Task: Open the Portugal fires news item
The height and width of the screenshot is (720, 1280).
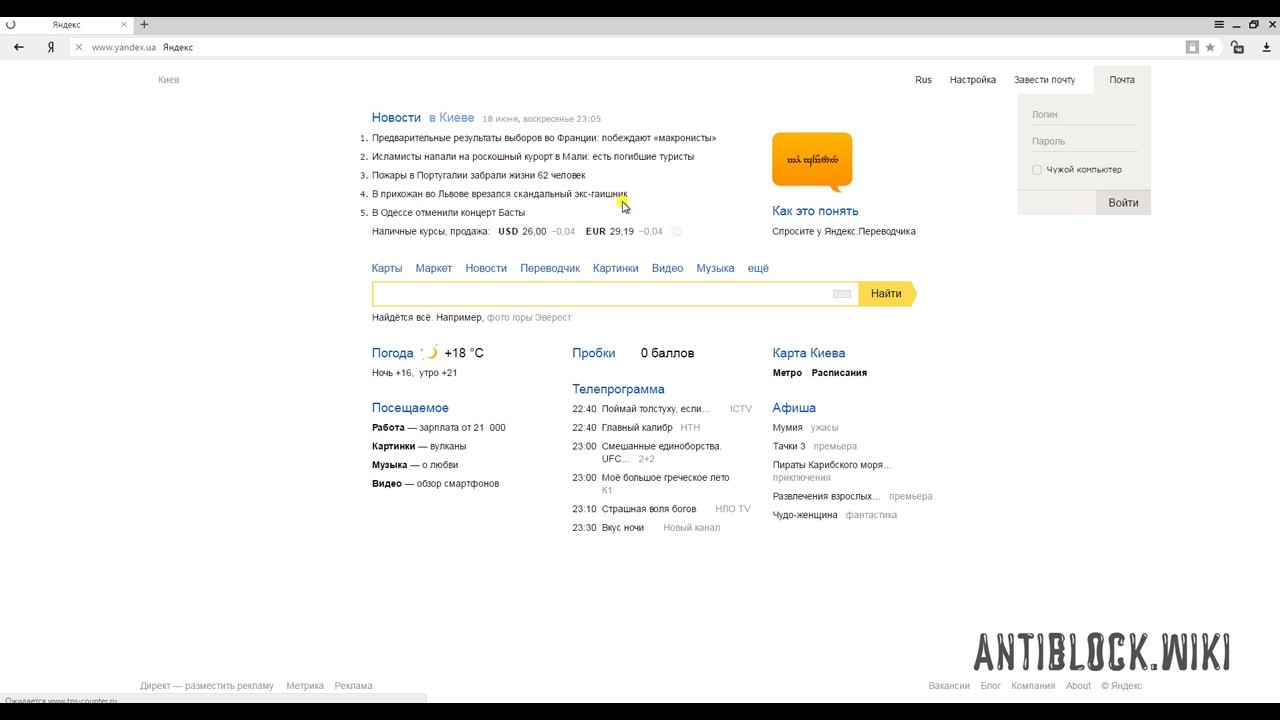Action: pos(479,175)
